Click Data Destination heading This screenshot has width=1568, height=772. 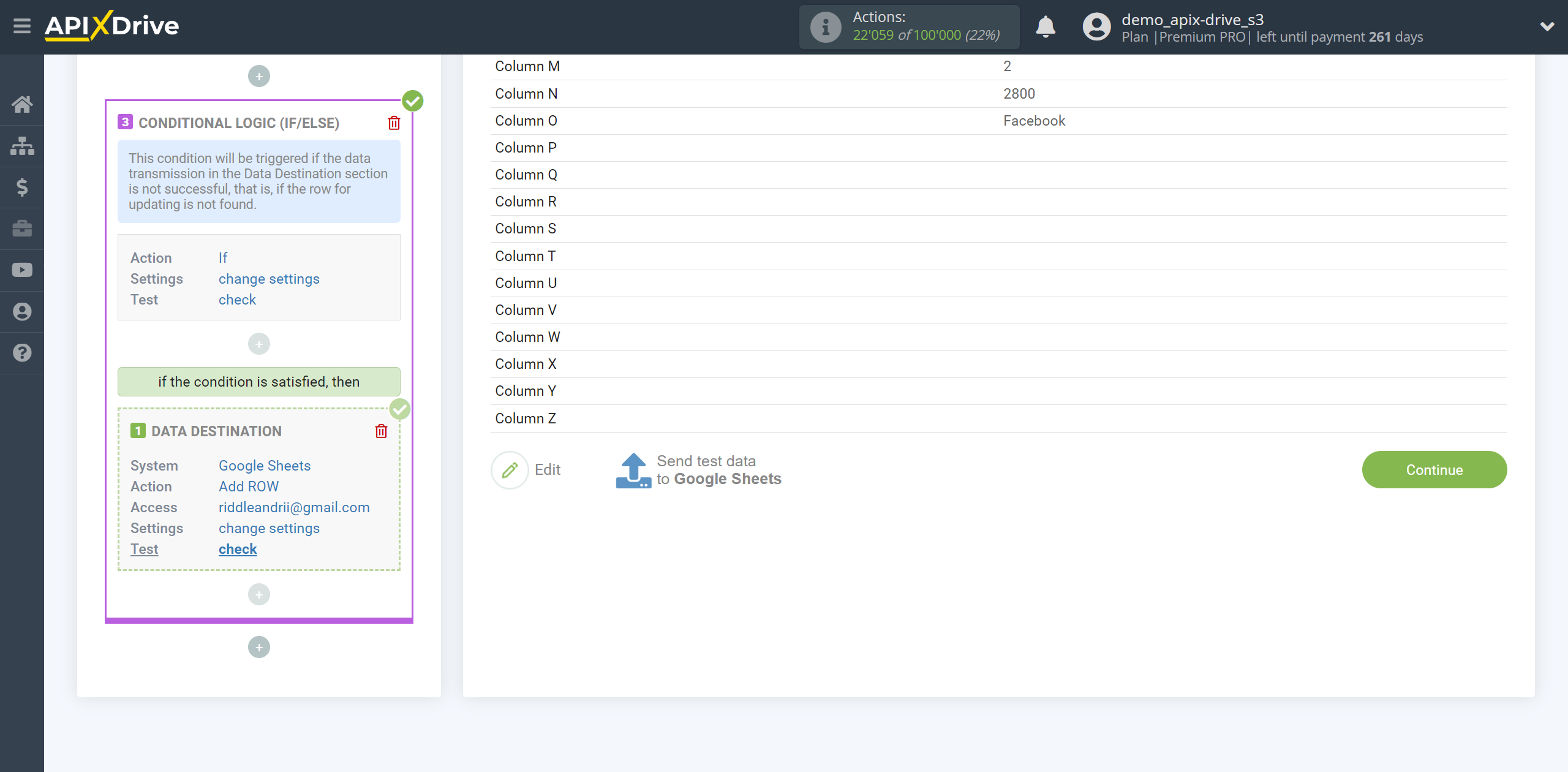click(x=217, y=431)
